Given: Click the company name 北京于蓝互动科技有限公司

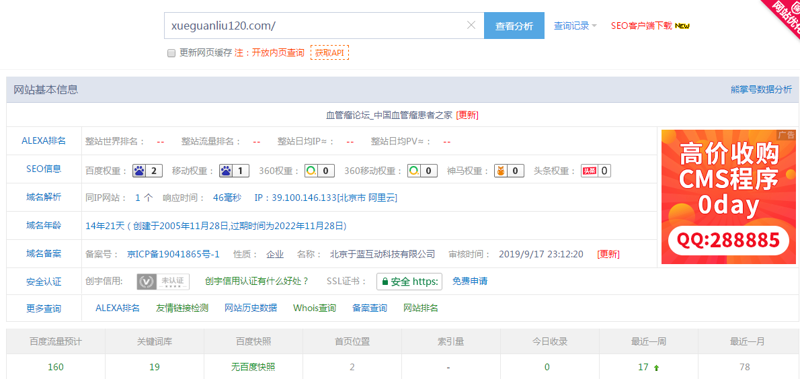Looking at the screenshot, I should click(383, 254).
